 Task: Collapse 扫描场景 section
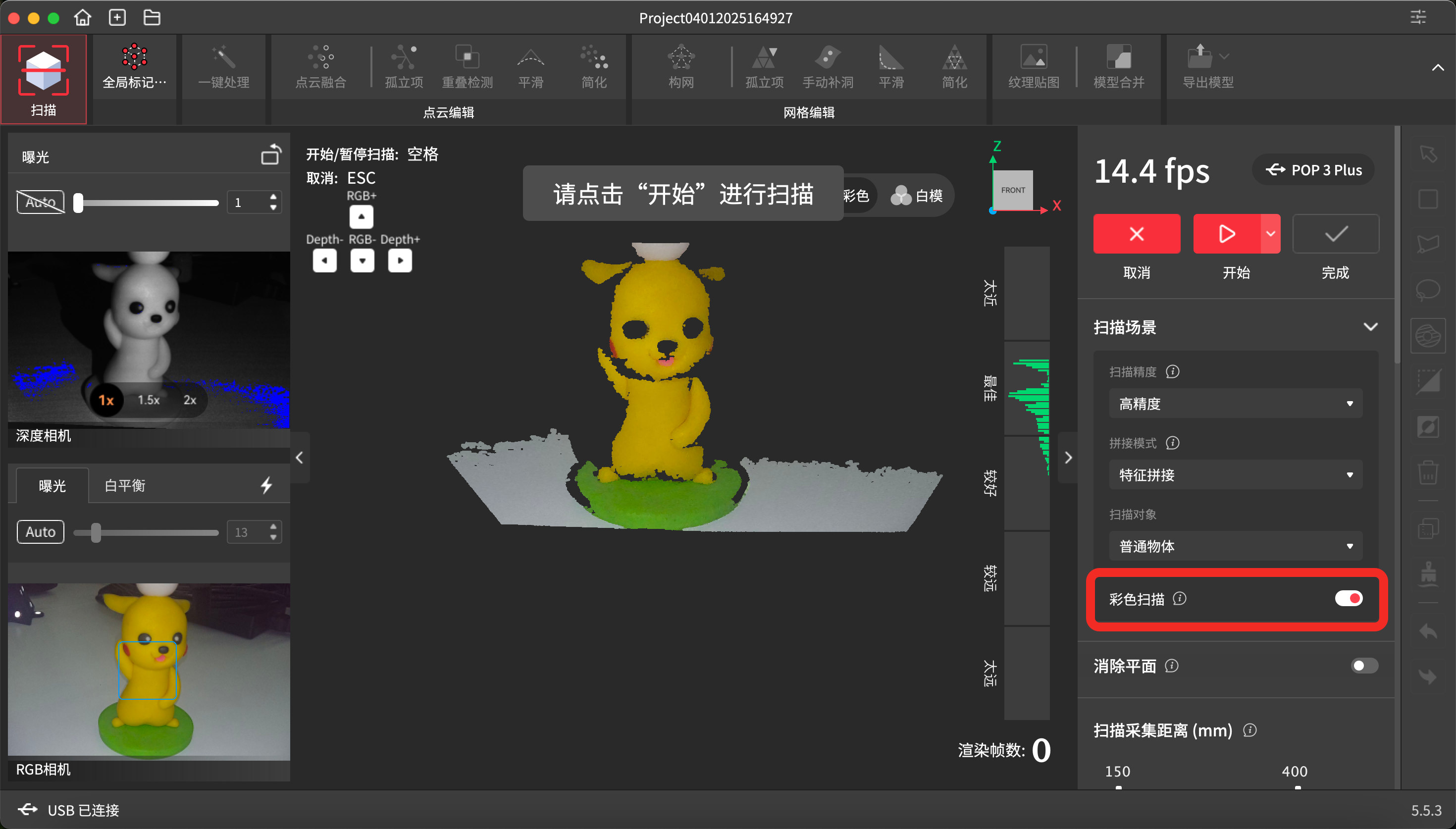1370,327
